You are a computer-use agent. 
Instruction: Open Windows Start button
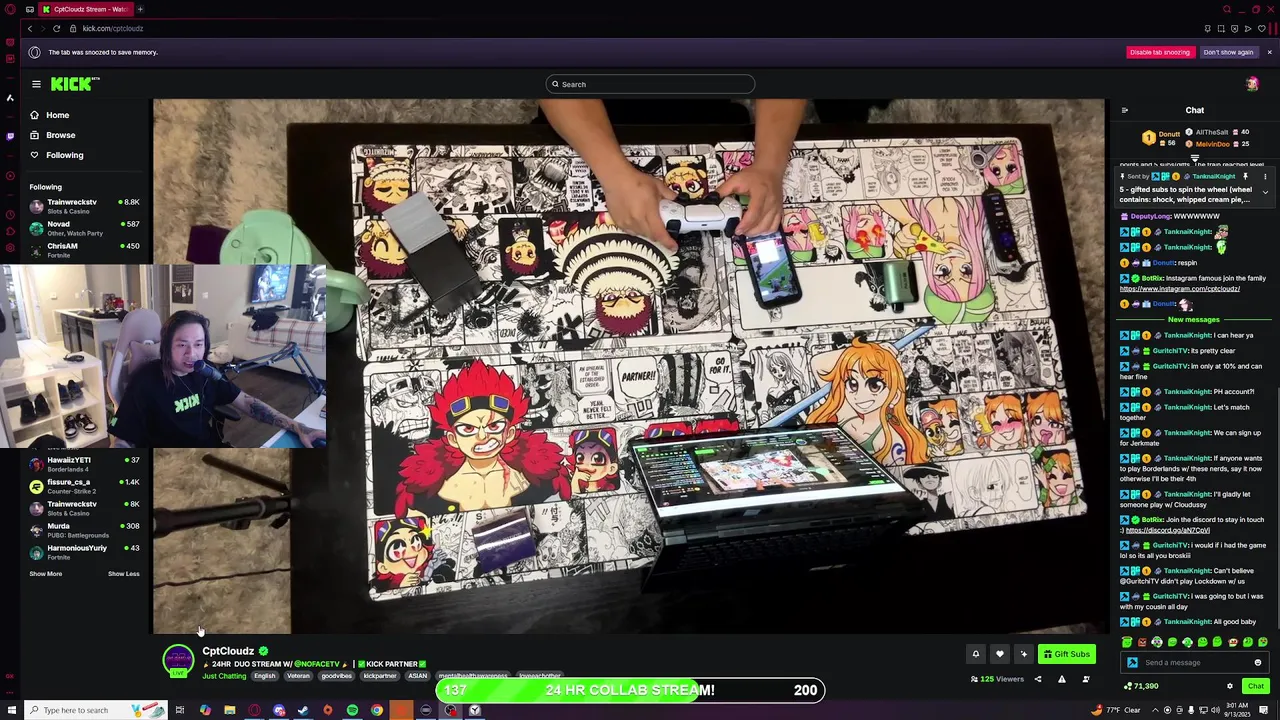[11, 711]
